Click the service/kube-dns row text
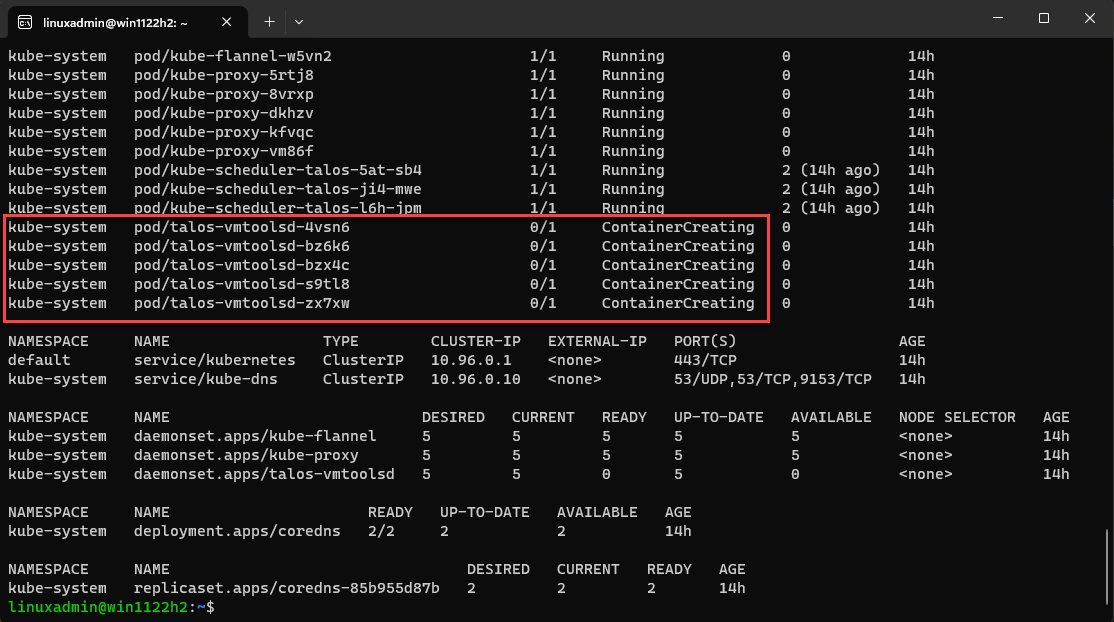The width and height of the screenshot is (1114, 622). [205, 379]
